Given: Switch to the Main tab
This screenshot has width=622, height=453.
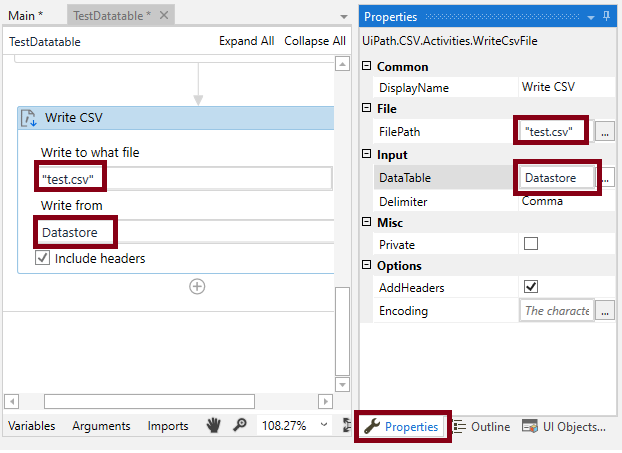Looking at the screenshot, I should point(27,15).
